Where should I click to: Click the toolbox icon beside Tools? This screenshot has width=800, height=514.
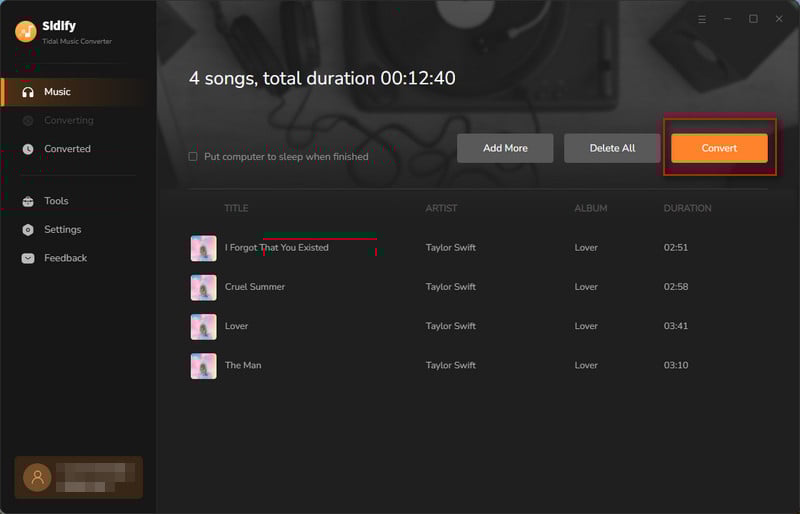[x=28, y=201]
